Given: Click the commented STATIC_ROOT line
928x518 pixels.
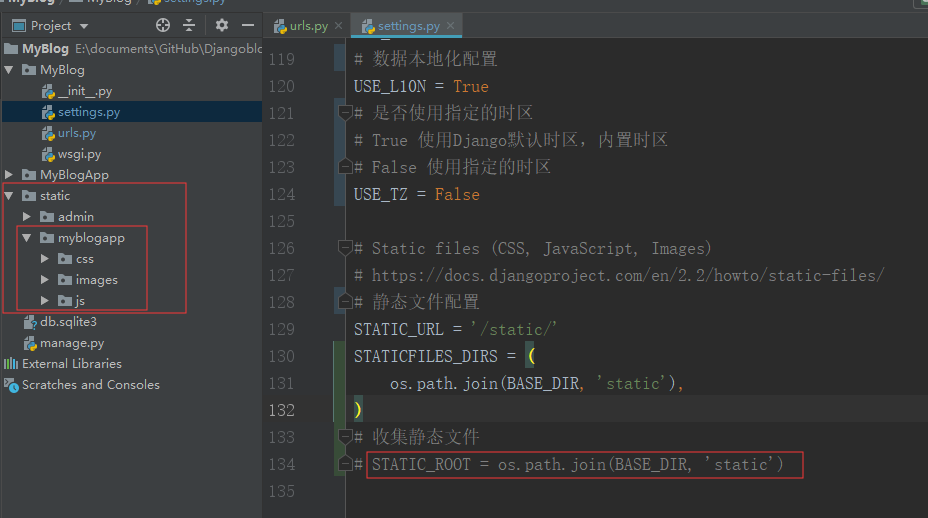Looking at the screenshot, I should [578, 465].
